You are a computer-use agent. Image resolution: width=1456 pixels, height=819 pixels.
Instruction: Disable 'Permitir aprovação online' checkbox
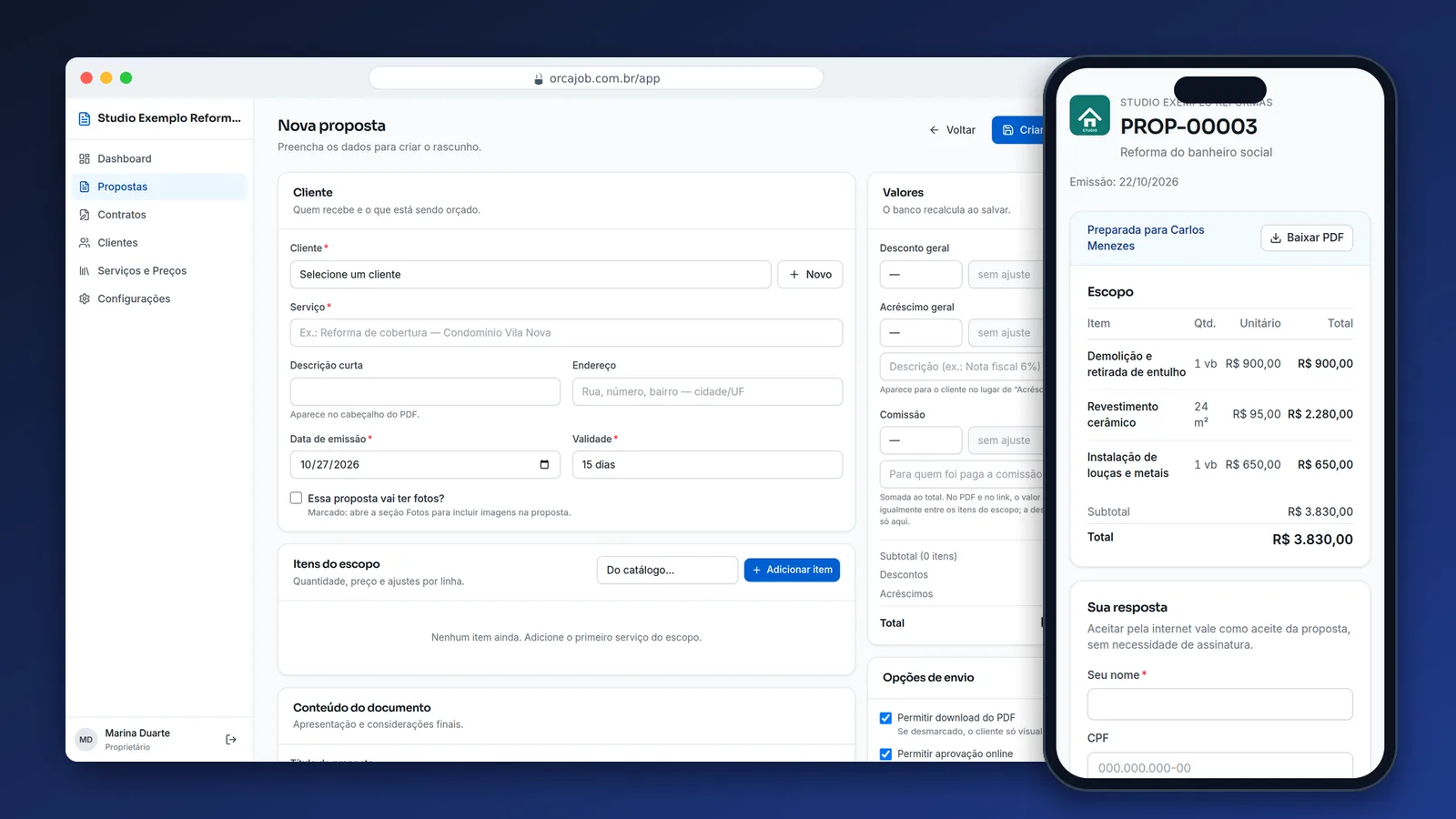point(885,754)
